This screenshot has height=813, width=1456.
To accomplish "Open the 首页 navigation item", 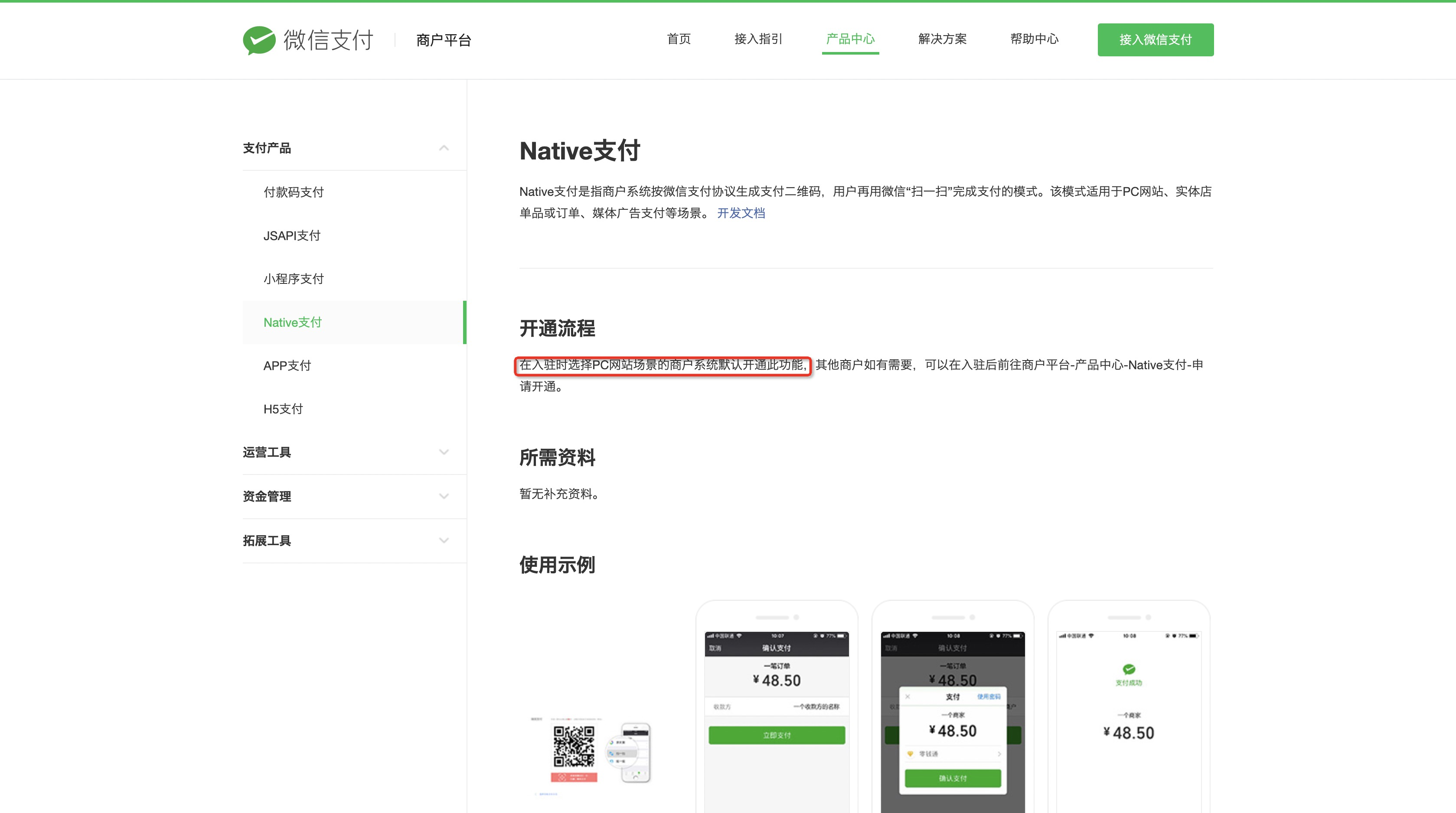I will (x=678, y=39).
